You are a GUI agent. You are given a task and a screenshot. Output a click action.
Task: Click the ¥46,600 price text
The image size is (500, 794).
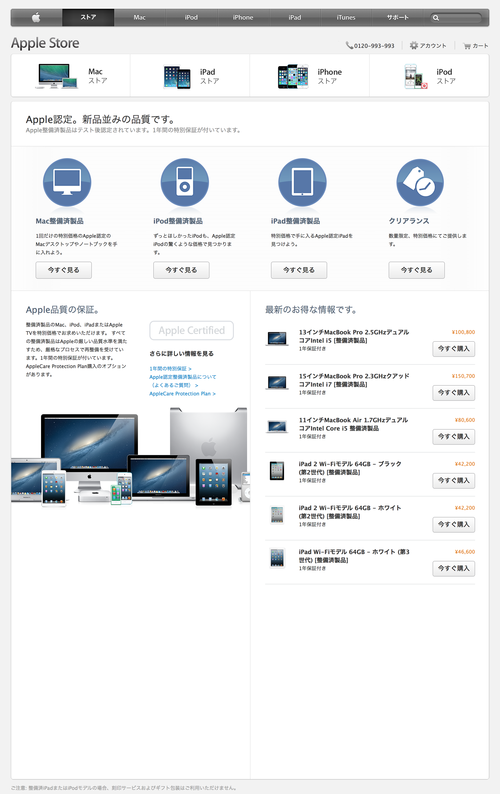point(465,552)
